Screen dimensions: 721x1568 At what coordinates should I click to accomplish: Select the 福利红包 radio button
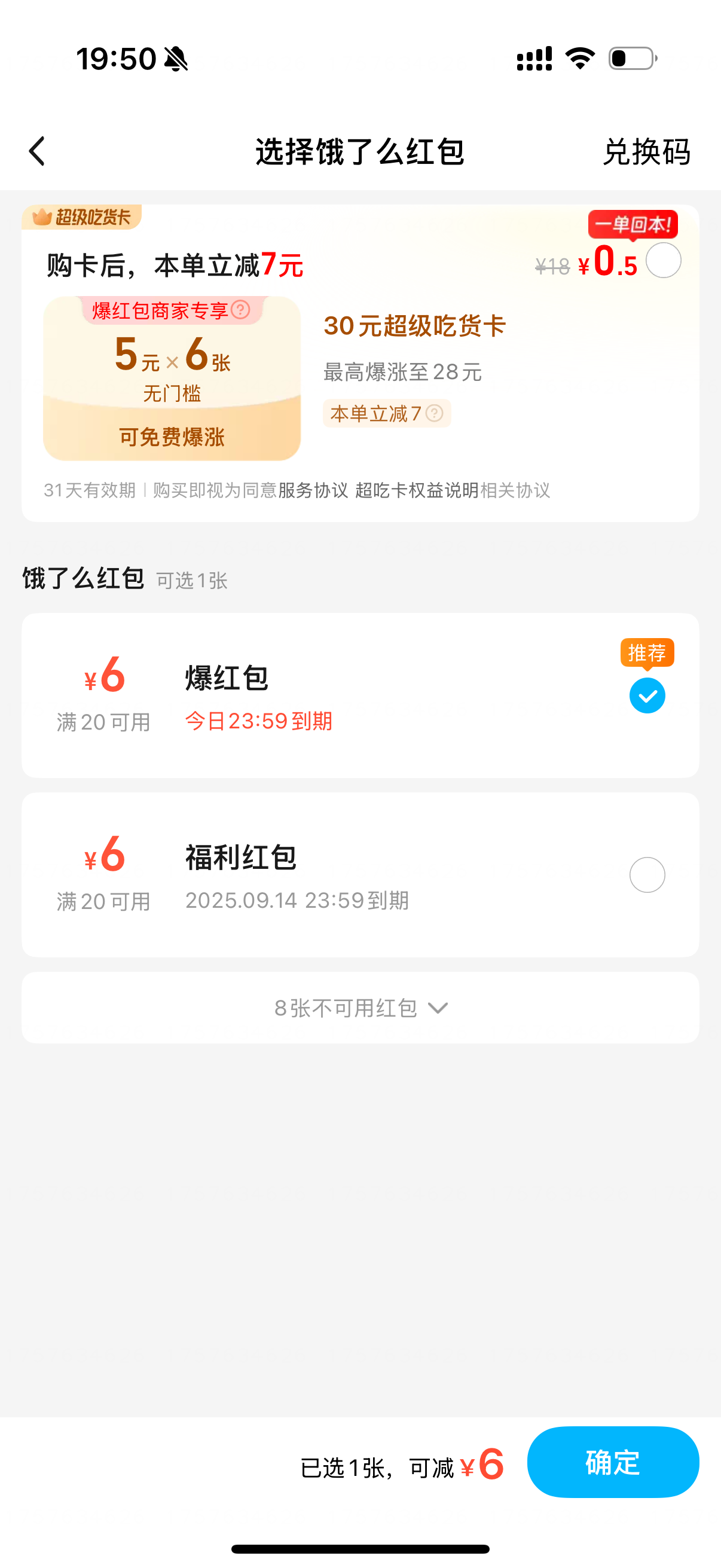coord(647,875)
